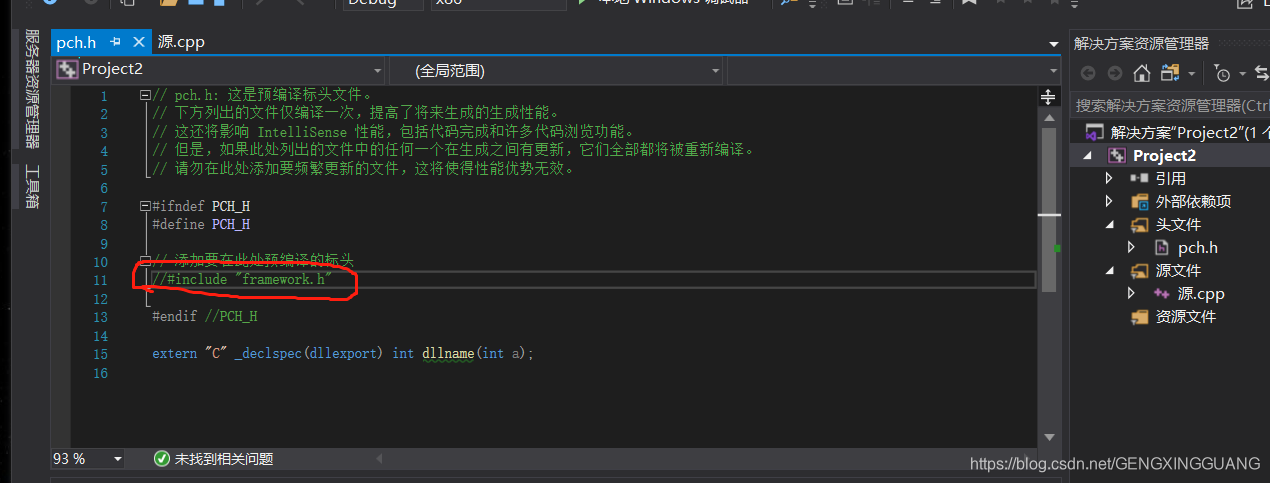Image resolution: width=1270 pixels, height=483 pixels.
Task: Click the '#define PCH_H' code line
Action: tap(201, 224)
